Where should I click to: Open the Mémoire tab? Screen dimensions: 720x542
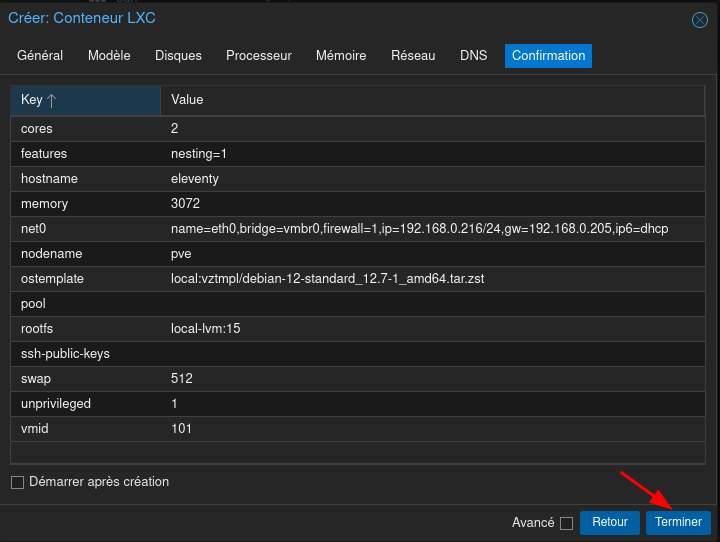[x=341, y=56]
